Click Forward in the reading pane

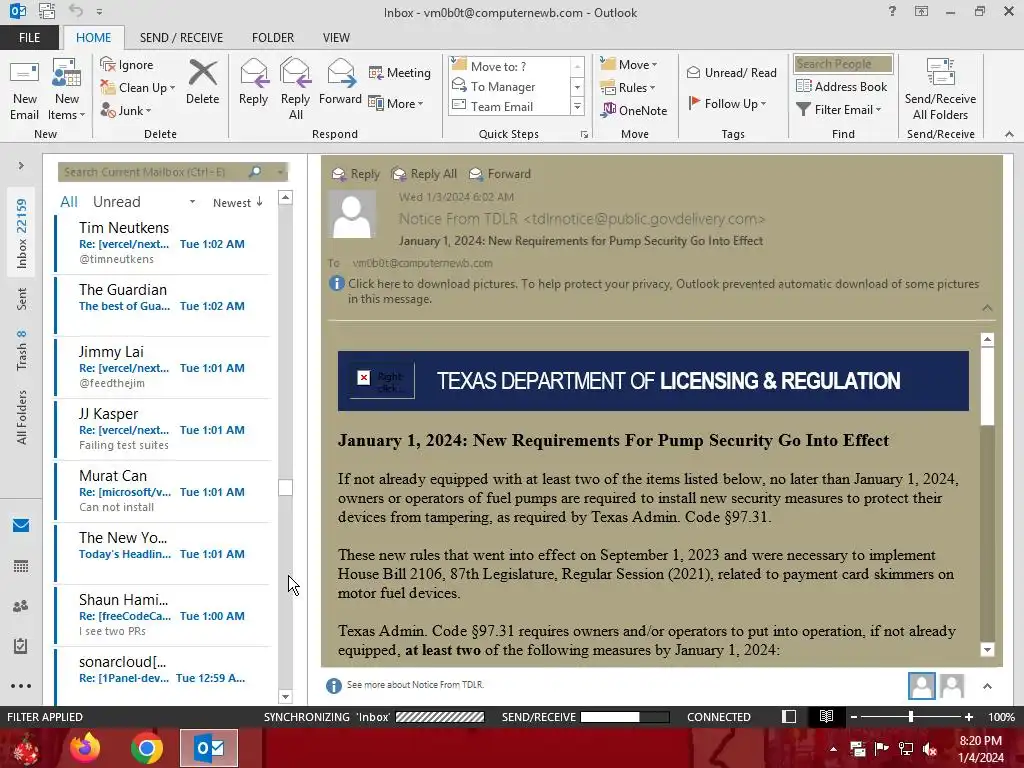click(x=500, y=174)
